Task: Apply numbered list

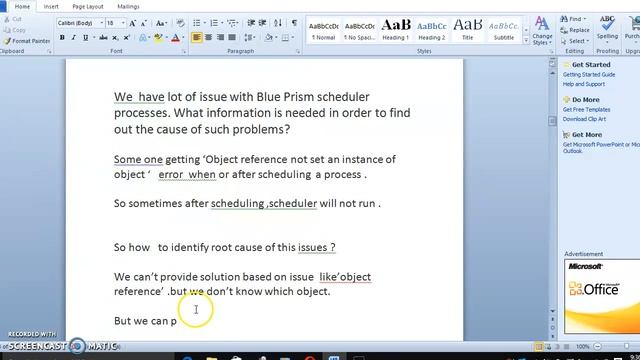Action: tap(214, 23)
